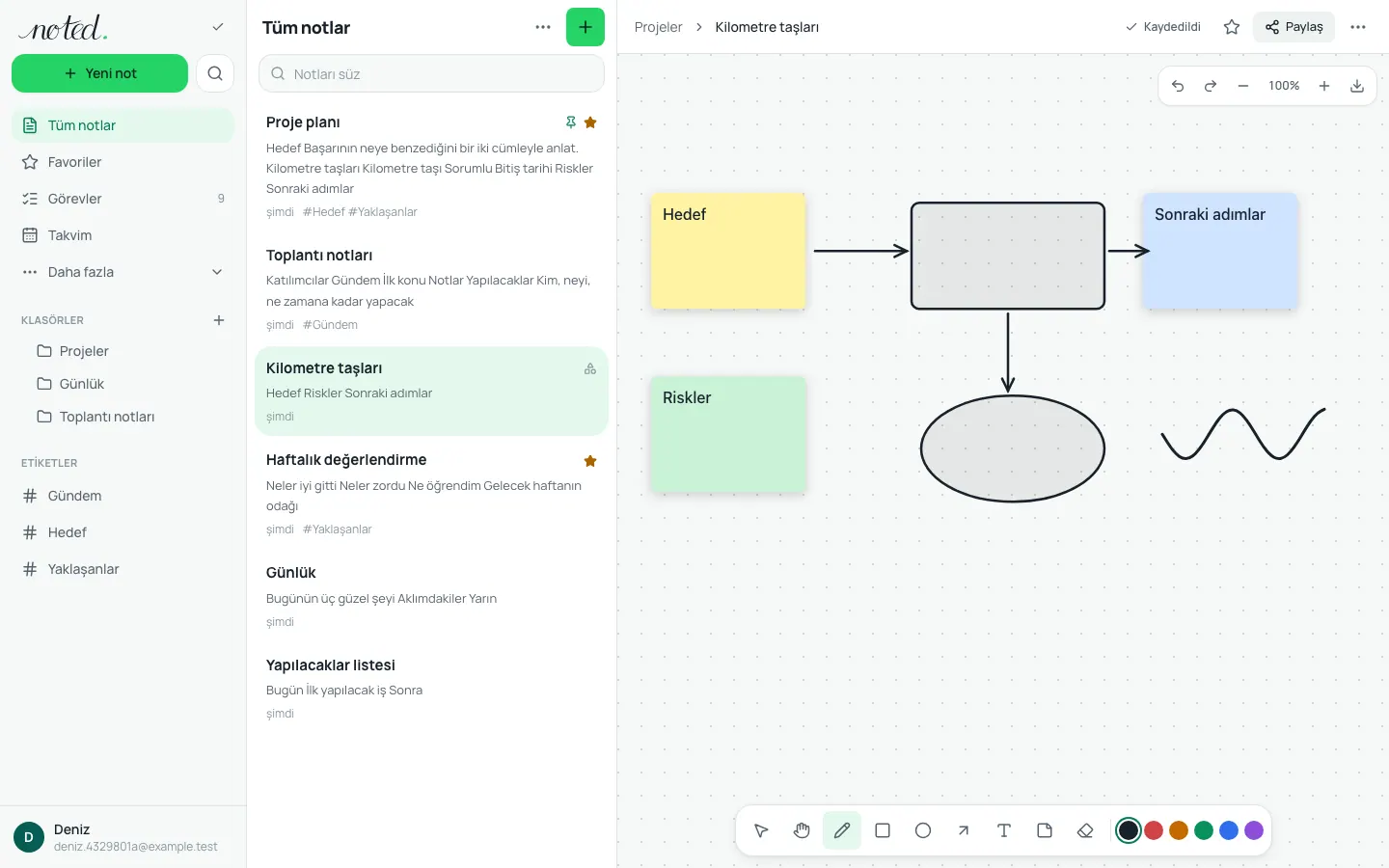1389x868 pixels.
Task: Pick the blue color swatch
Action: click(x=1229, y=830)
